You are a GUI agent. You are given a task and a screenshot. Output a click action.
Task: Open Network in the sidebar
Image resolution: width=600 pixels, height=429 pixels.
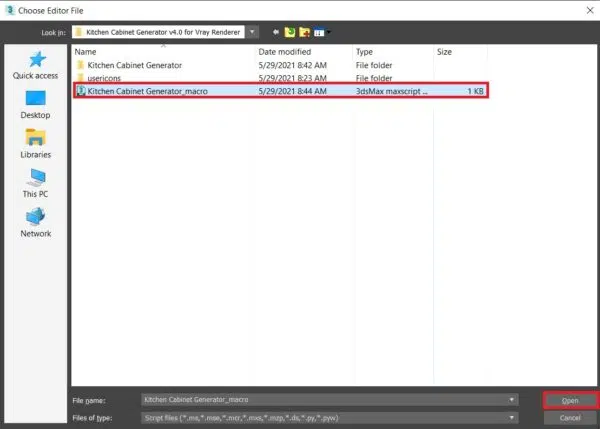pos(36,223)
